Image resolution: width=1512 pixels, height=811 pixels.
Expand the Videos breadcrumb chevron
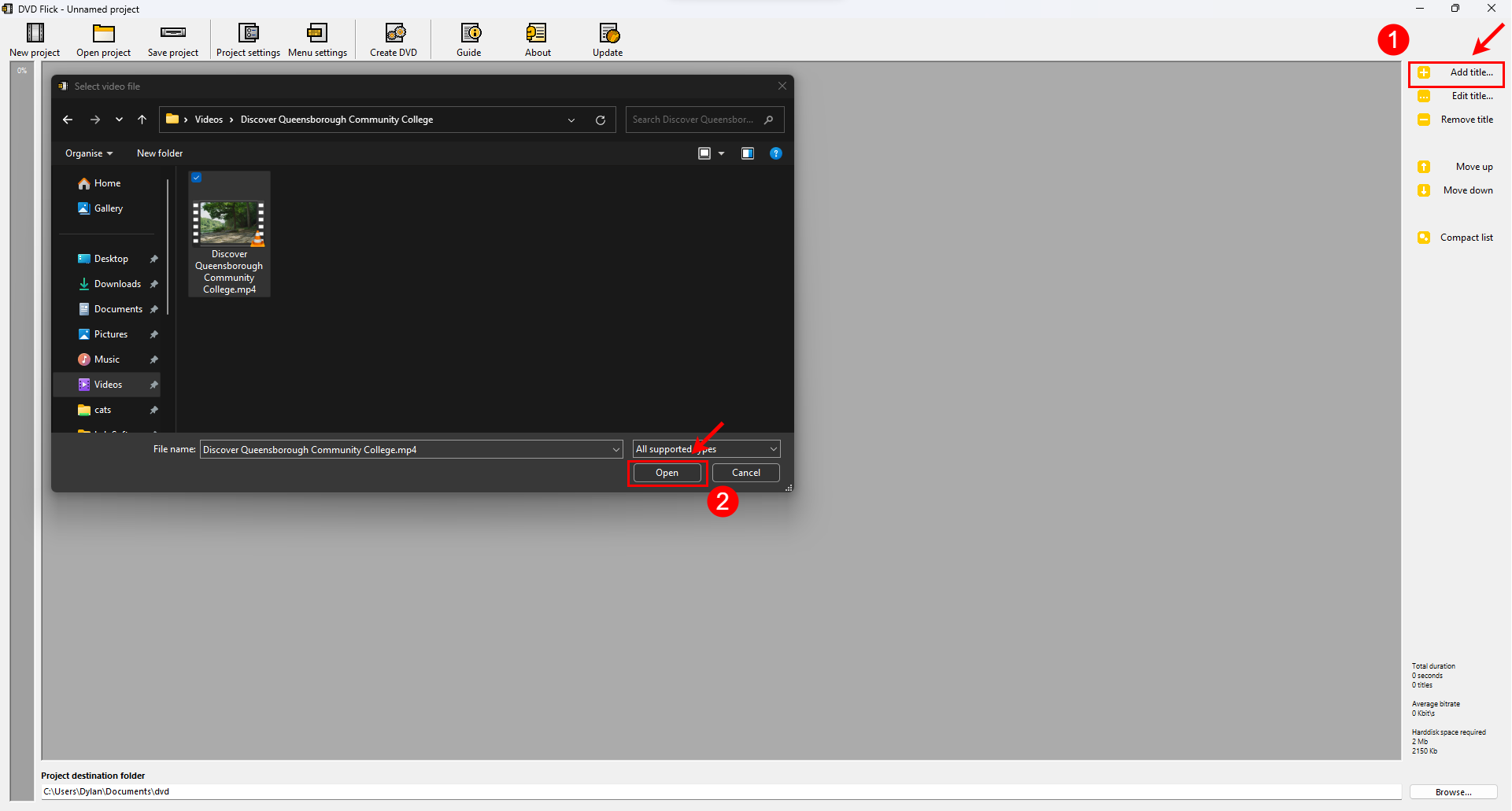pos(231,120)
